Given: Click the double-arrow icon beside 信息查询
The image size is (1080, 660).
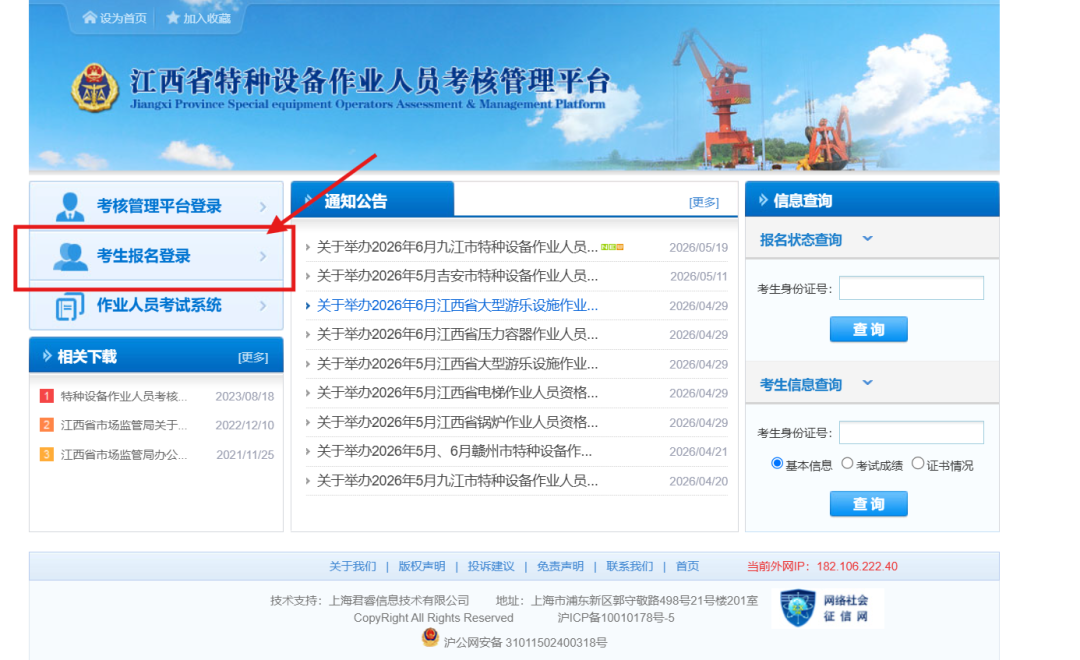Looking at the screenshot, I should [x=763, y=200].
